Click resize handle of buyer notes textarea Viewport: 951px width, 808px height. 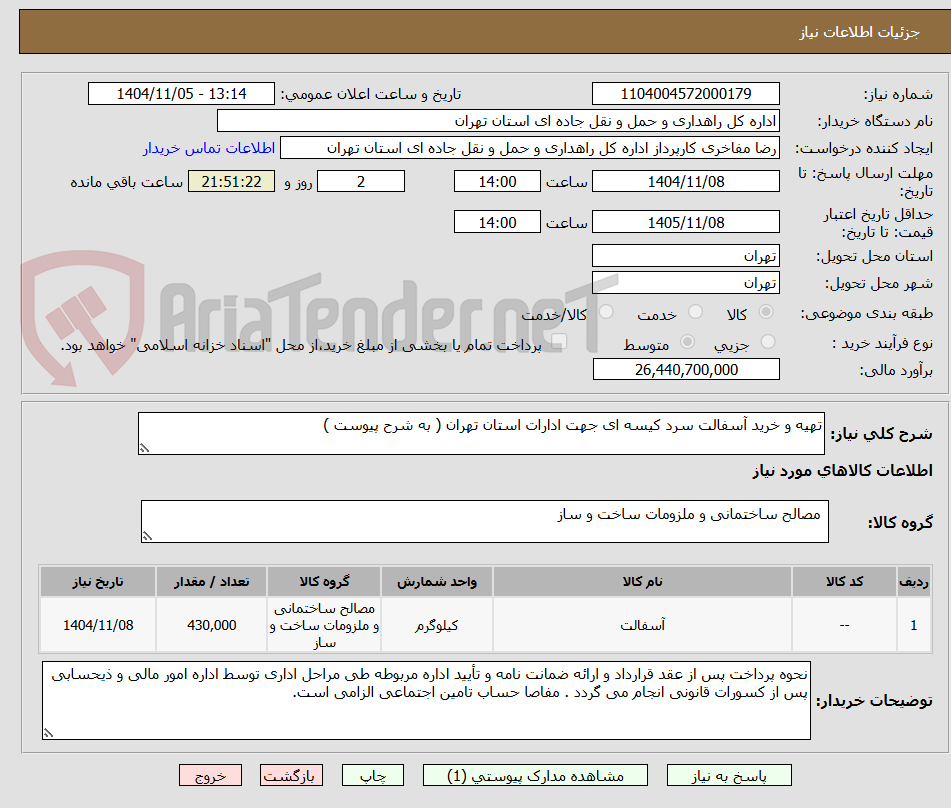(49, 733)
